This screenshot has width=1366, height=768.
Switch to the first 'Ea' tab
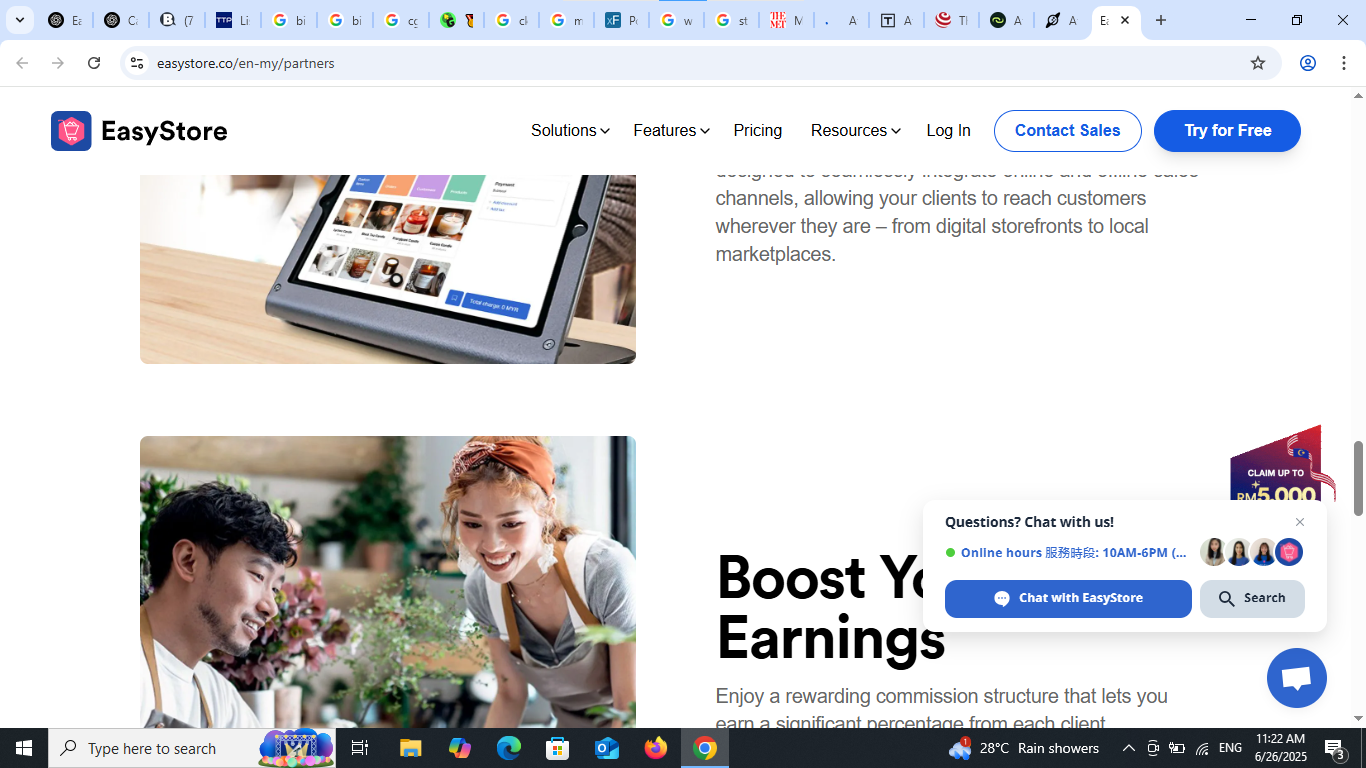pyautogui.click(x=65, y=20)
